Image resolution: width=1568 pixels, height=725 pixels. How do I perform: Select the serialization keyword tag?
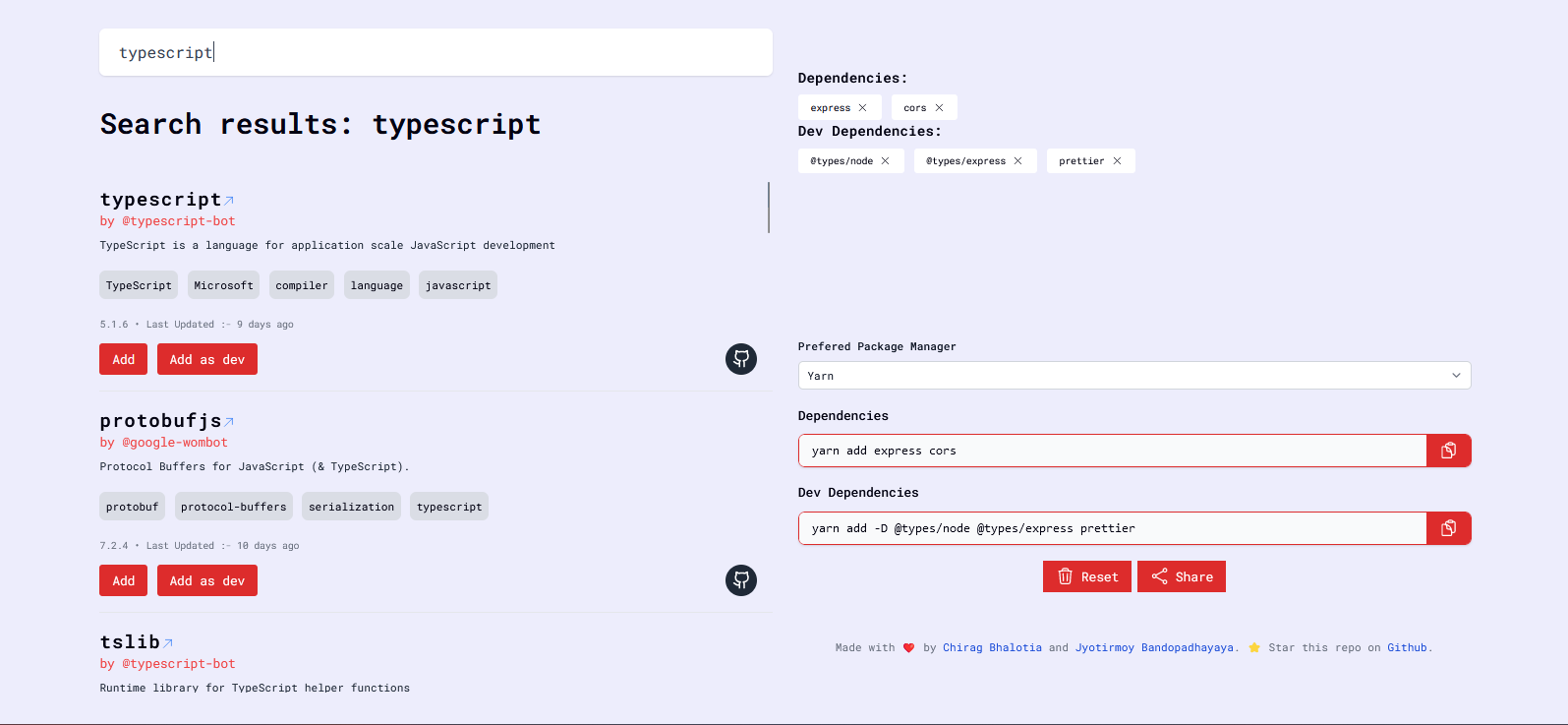[351, 507]
